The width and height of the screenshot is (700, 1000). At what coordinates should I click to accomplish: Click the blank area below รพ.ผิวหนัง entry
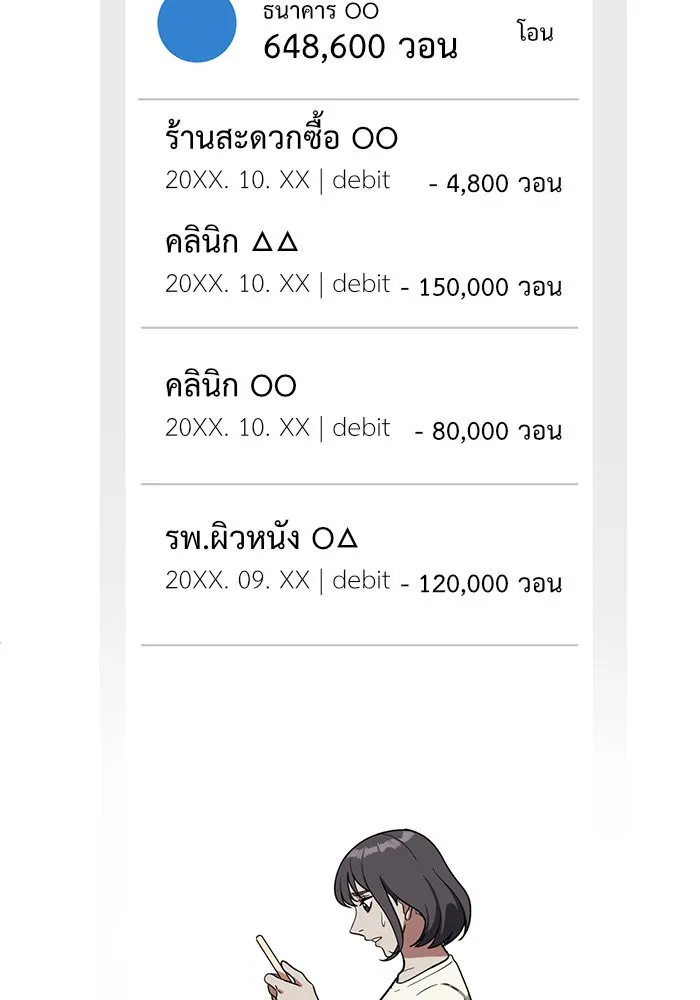(x=360, y=720)
